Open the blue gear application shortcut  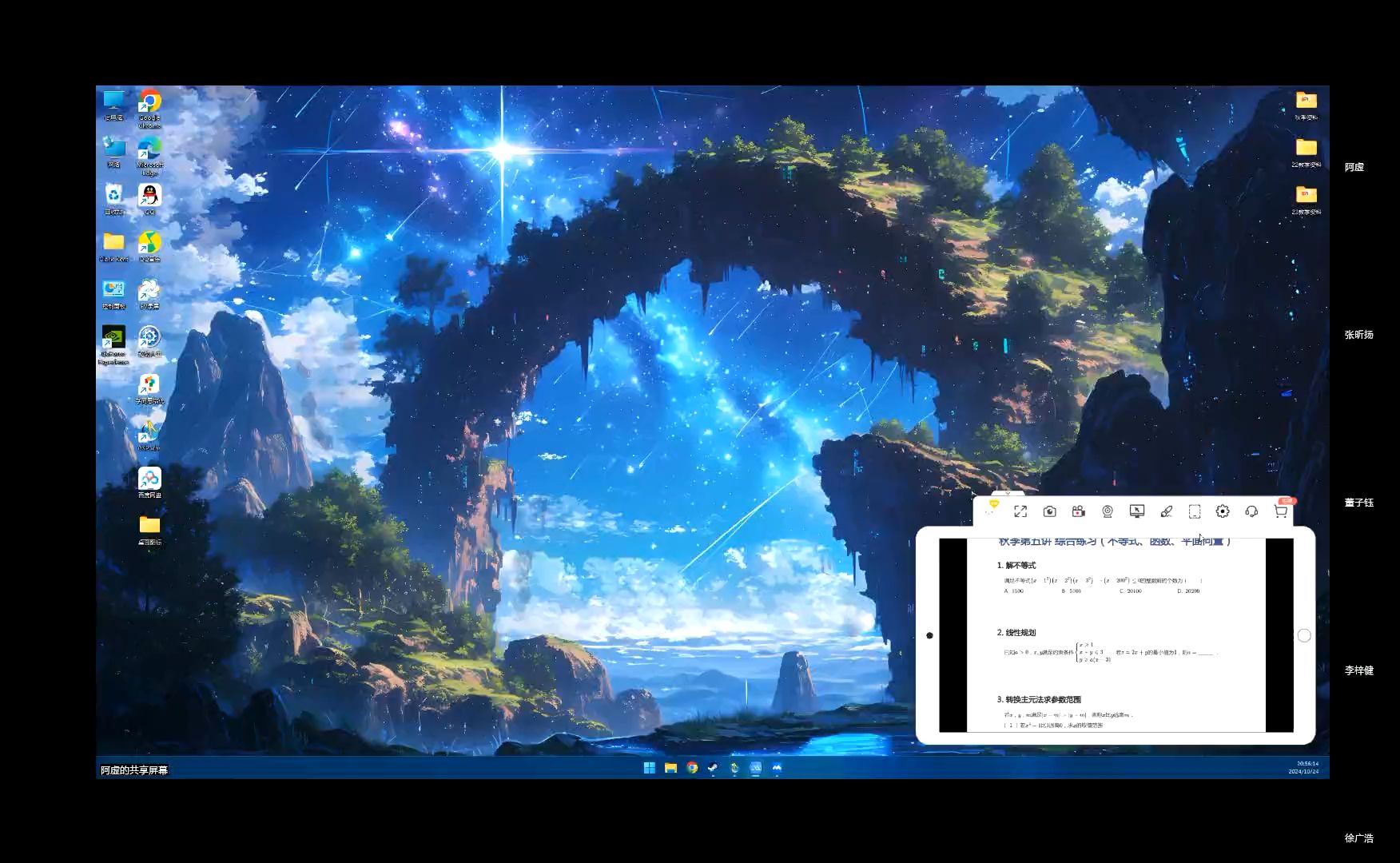tap(149, 340)
